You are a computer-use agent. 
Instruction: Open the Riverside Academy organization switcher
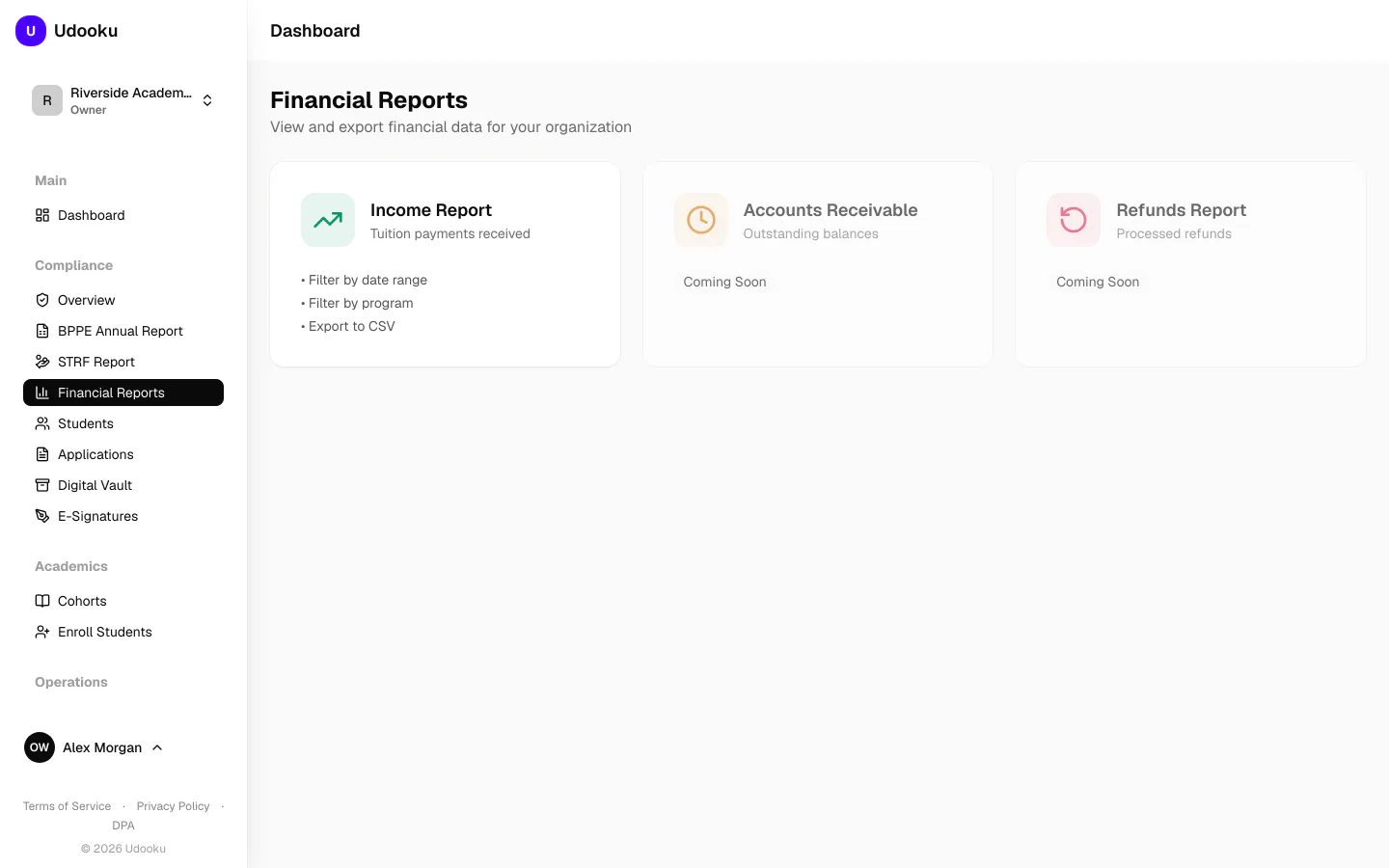[123, 100]
